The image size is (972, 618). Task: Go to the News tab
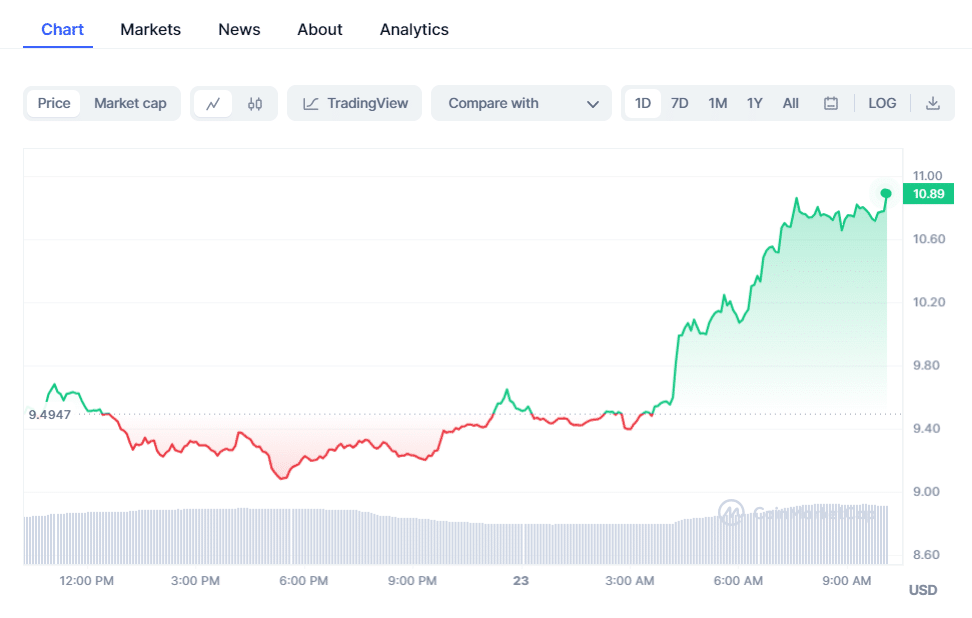[x=239, y=29]
